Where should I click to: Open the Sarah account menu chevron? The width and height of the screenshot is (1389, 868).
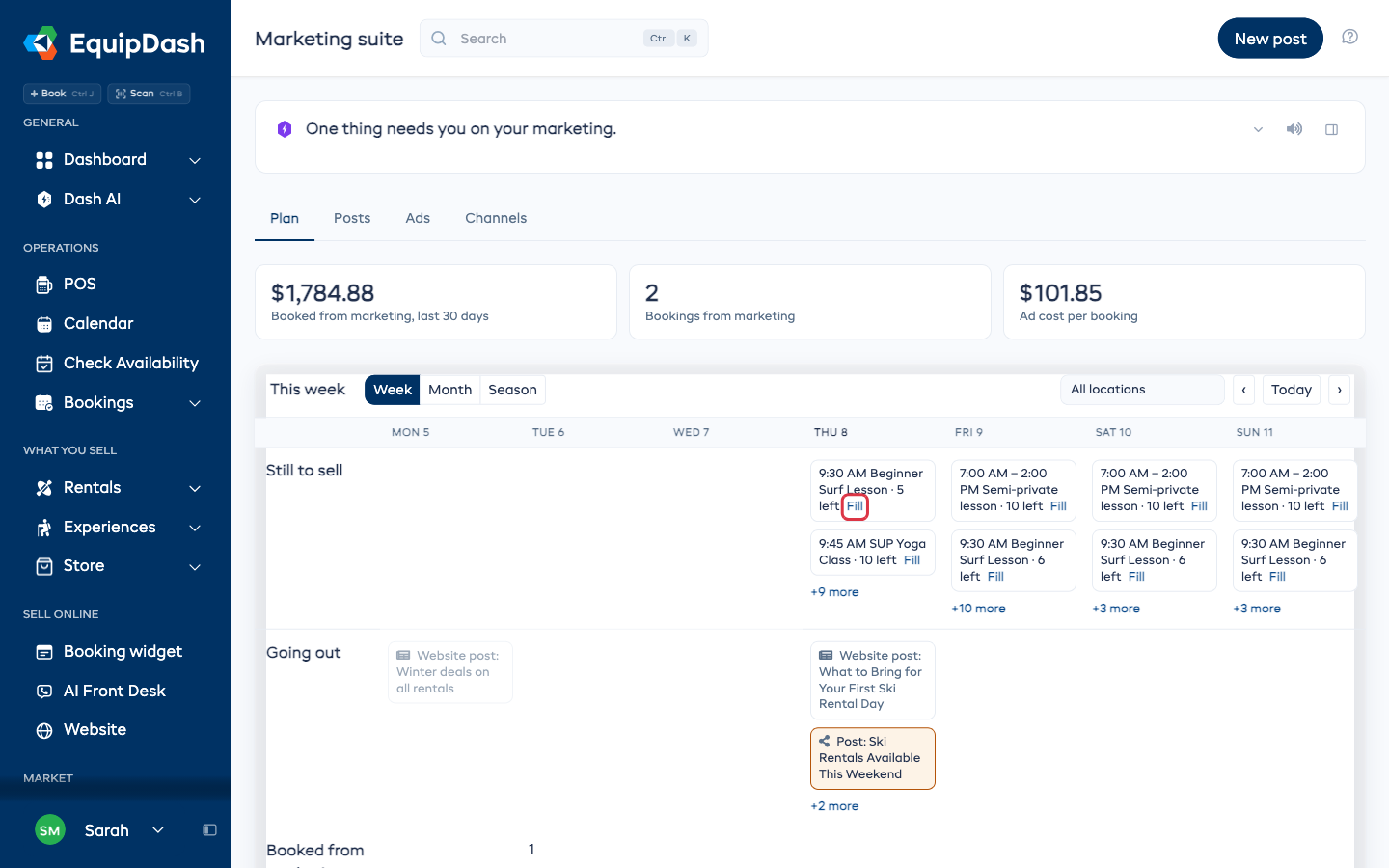coord(158,830)
